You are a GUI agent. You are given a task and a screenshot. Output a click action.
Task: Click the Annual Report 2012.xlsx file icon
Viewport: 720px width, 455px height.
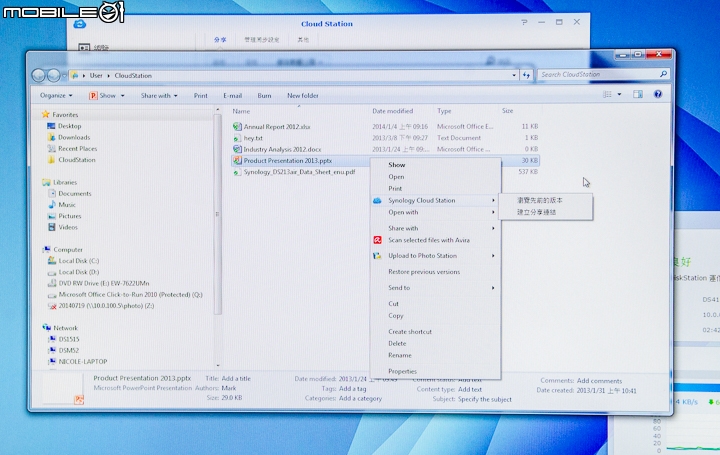pyautogui.click(x=237, y=126)
